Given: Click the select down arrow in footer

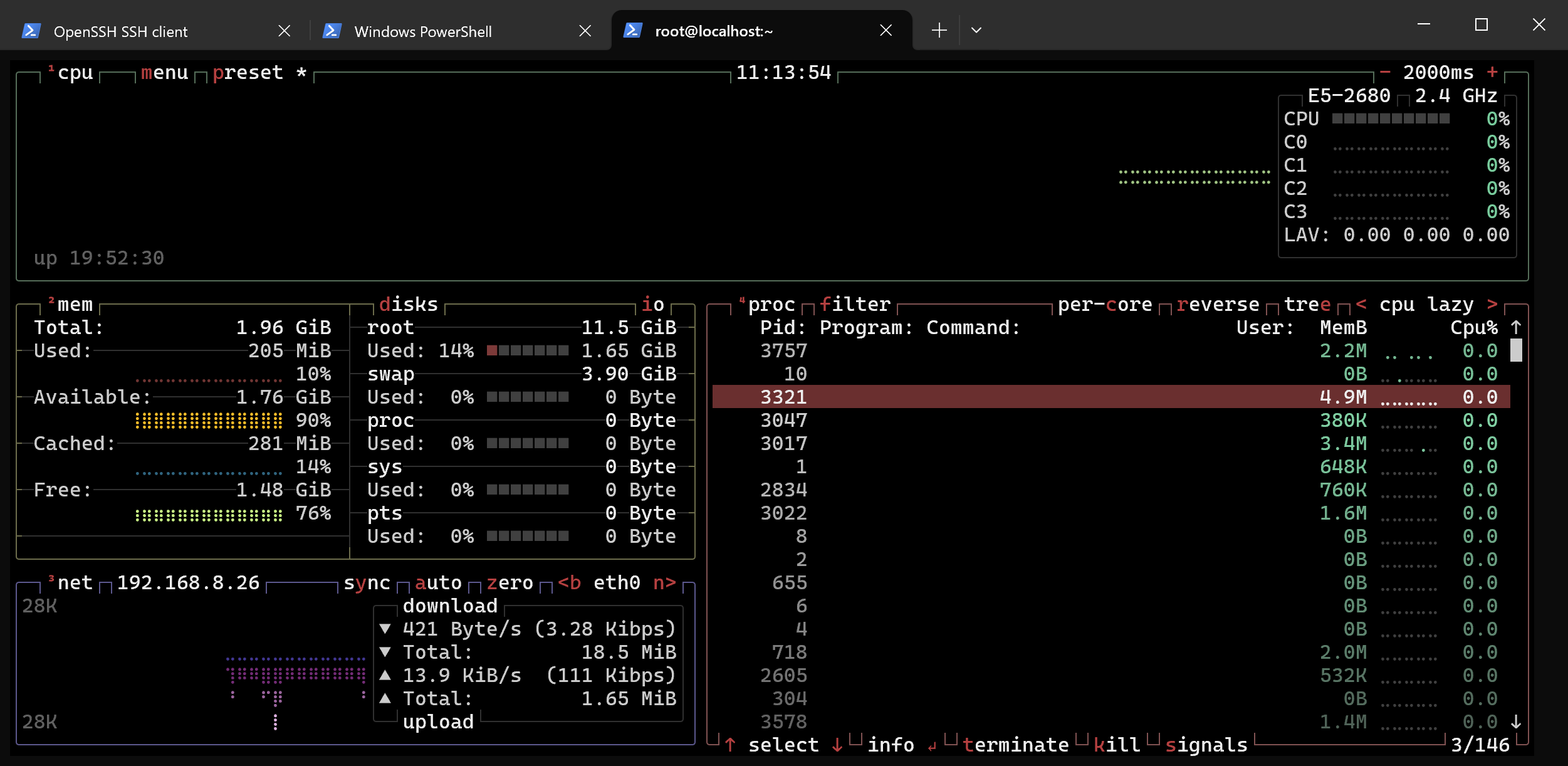Looking at the screenshot, I should pos(837,745).
